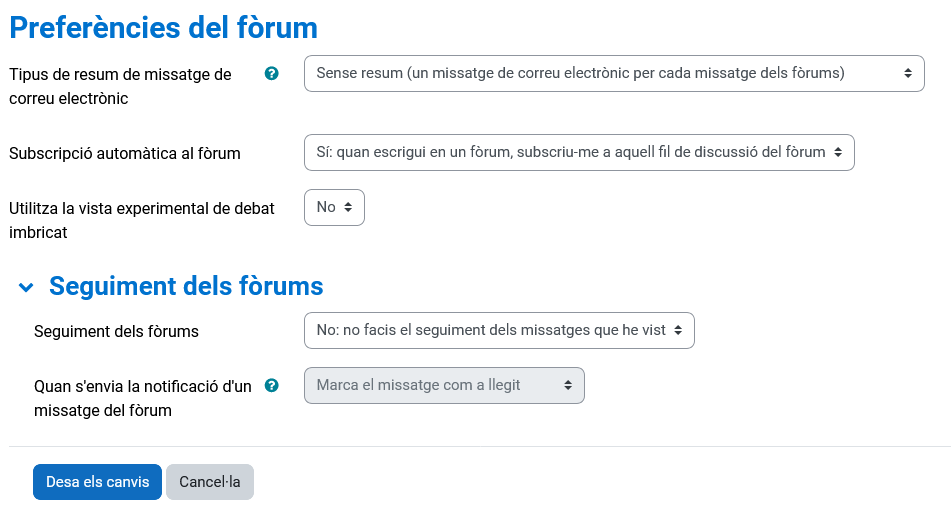The height and width of the screenshot is (515, 951).
Task: Click the 'Seguiment dels fòrums' section heading
Action: click(186, 286)
